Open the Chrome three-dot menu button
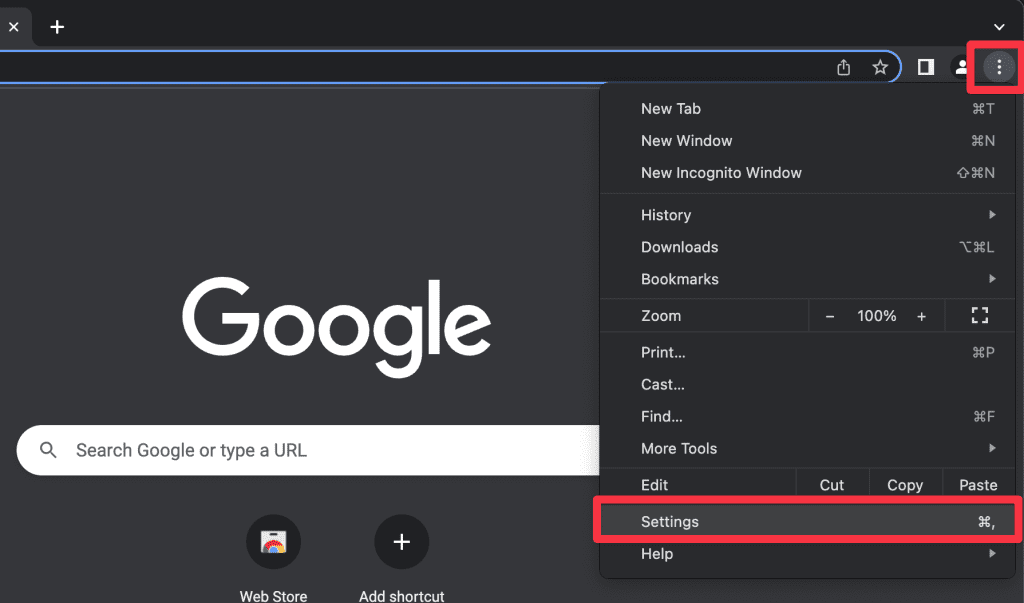The image size is (1024, 603). [999, 67]
